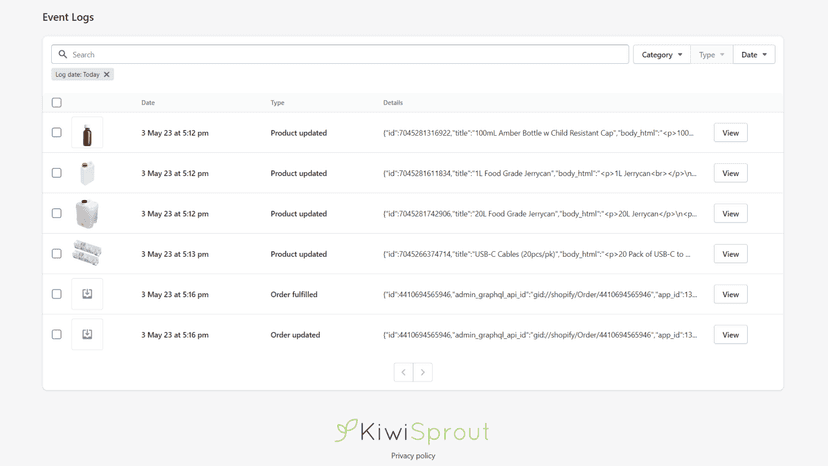Click the 3 May 23 at 5:13 pm date
The width and height of the screenshot is (828, 466).
click(x=175, y=254)
